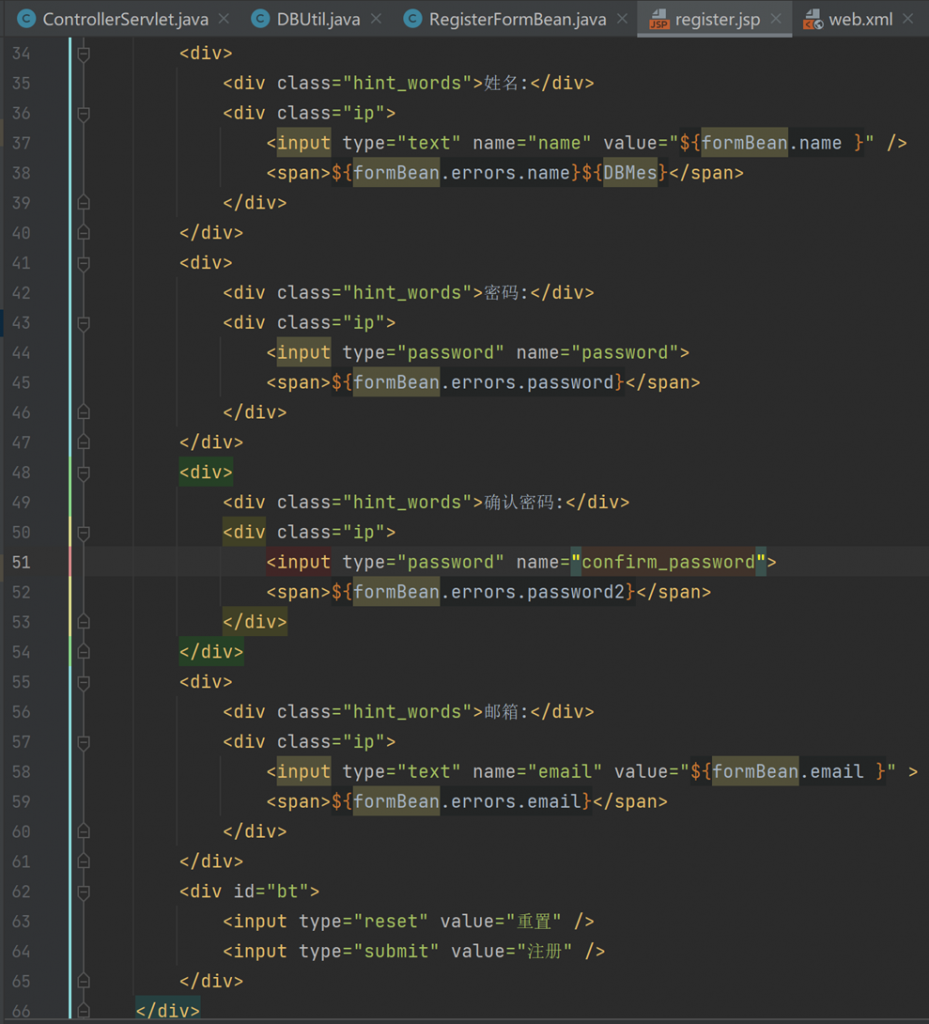929x1024 pixels.
Task: Click the 密码 label text on line 42
Action: point(501,293)
